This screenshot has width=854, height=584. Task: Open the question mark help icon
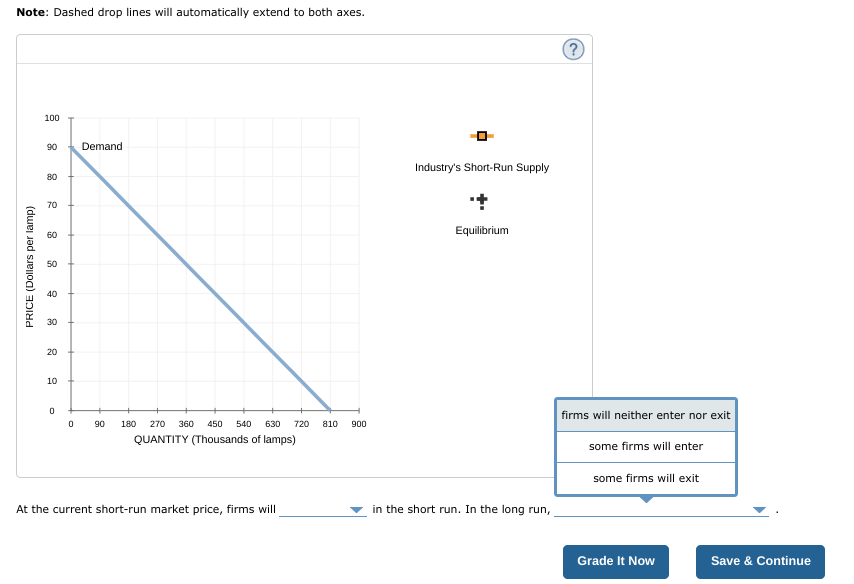(x=572, y=48)
